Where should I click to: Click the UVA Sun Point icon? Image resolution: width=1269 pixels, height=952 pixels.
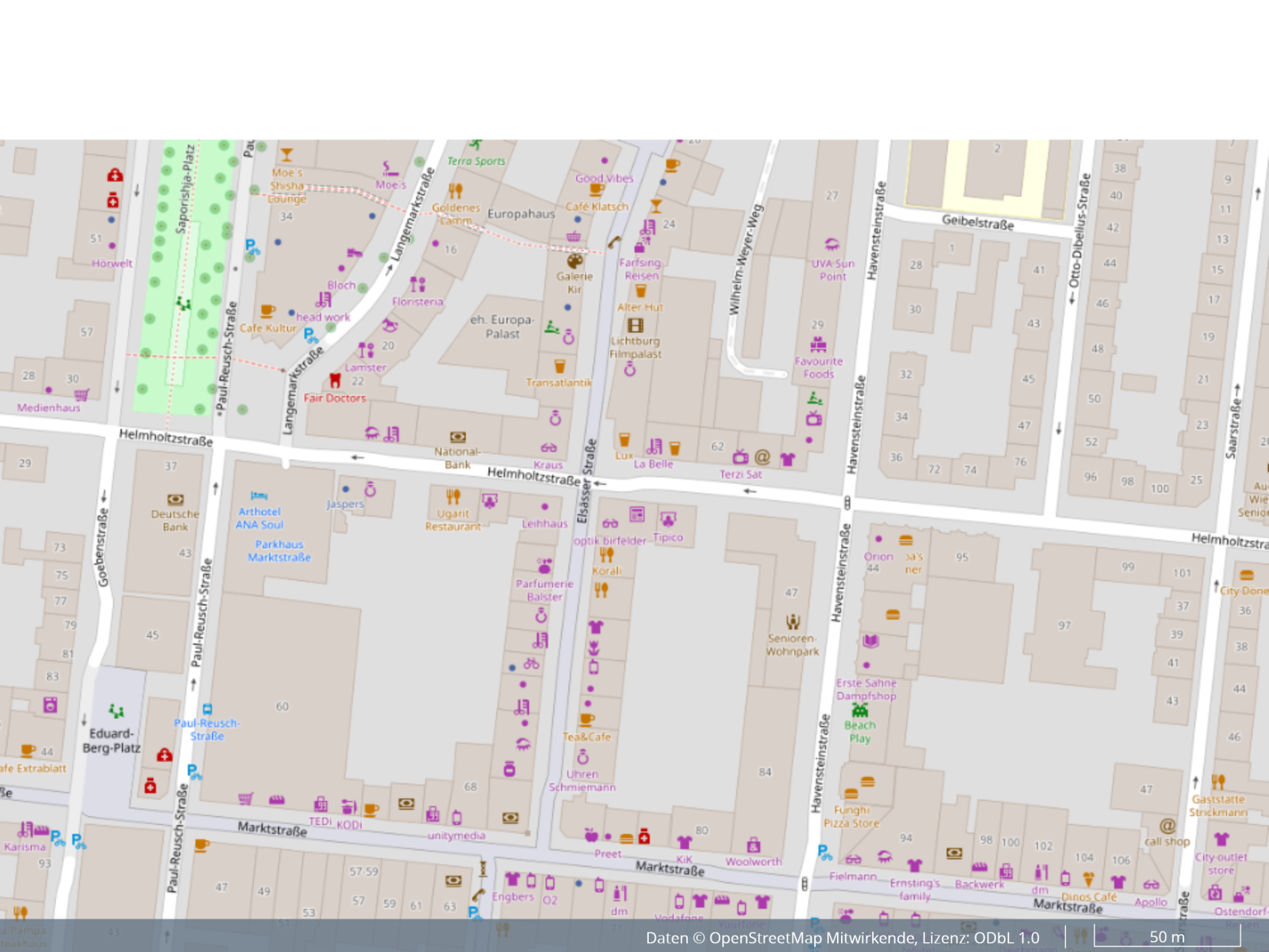831,244
